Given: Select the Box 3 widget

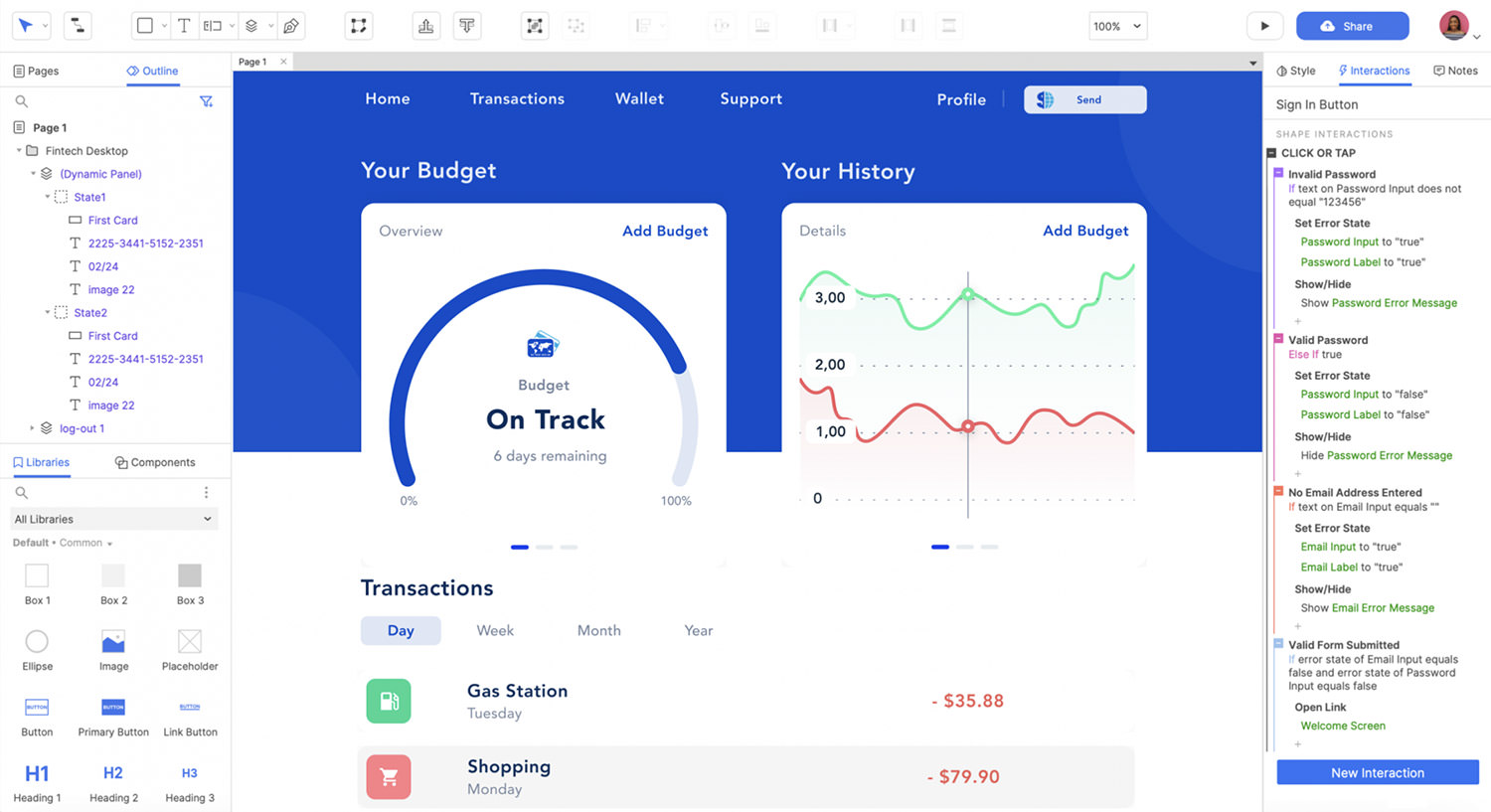Looking at the screenshot, I should pos(190,583).
